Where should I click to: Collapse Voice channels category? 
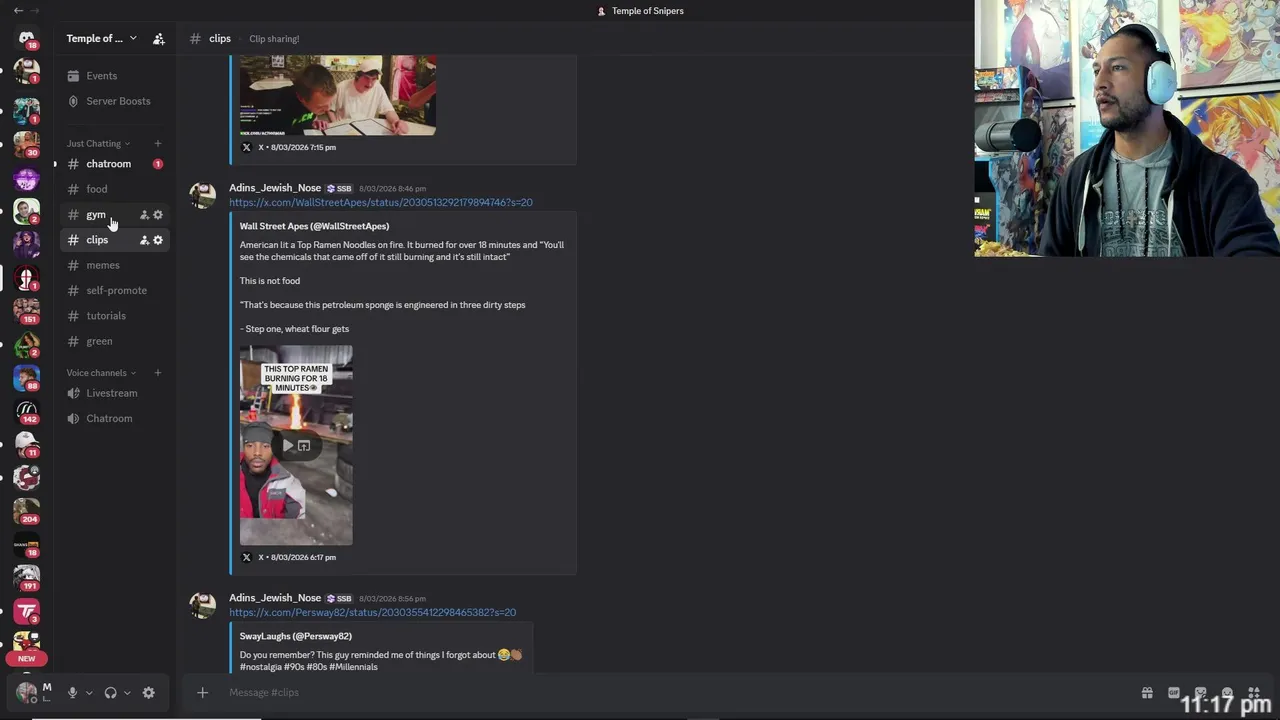(x=101, y=373)
